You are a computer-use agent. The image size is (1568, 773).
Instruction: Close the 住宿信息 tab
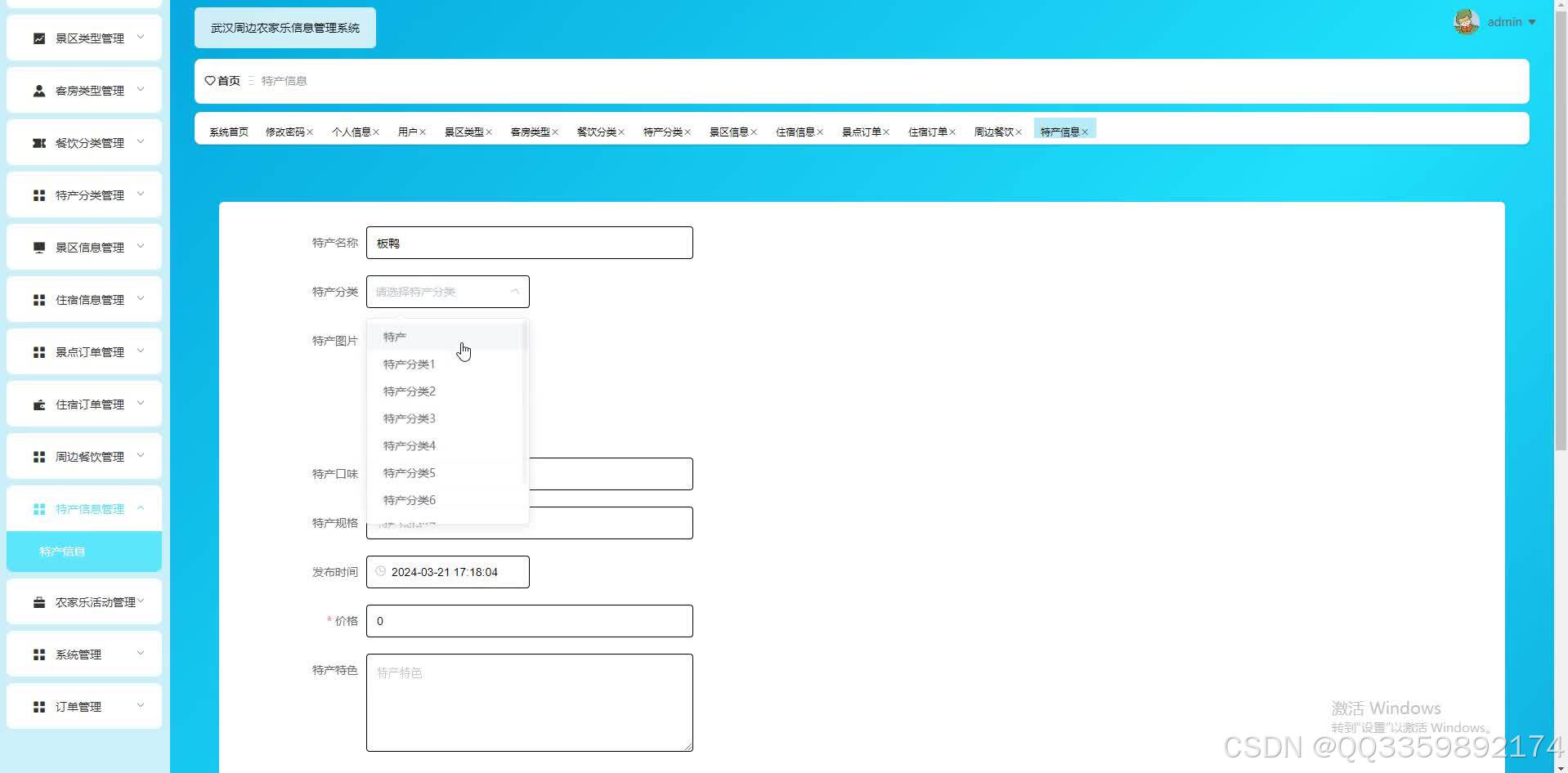click(820, 132)
